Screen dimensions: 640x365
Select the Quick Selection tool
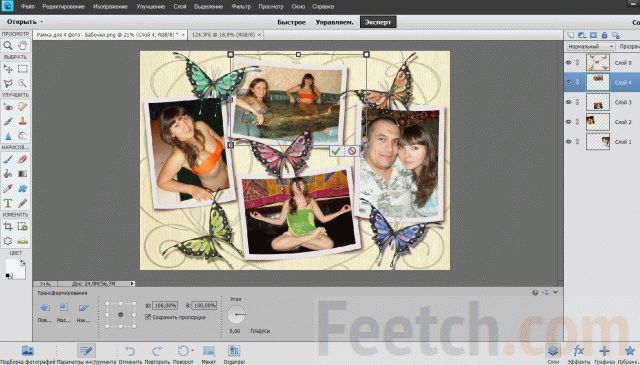point(22,83)
